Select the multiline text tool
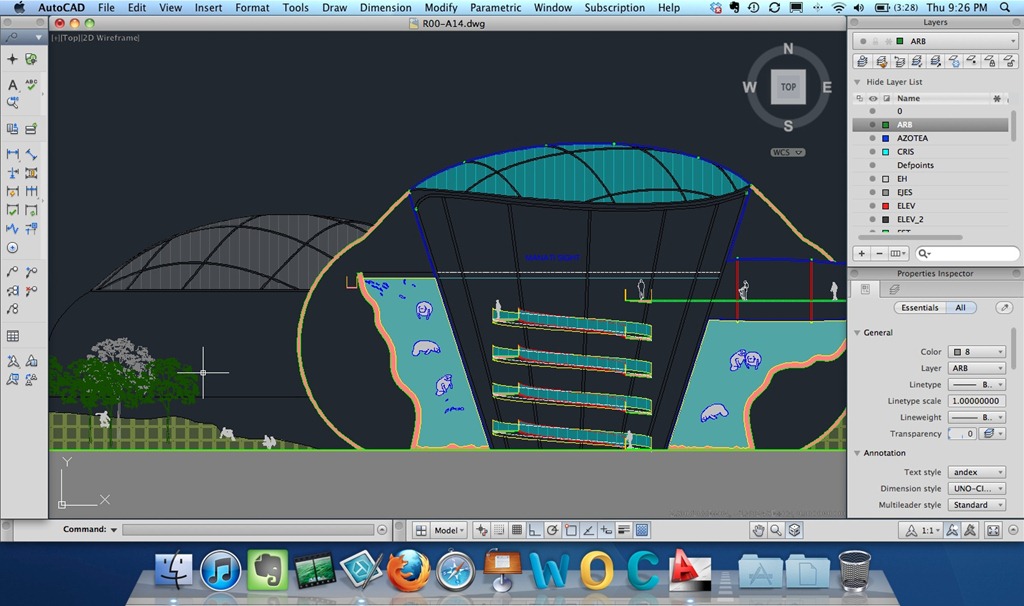1024x606 pixels. pos(12,86)
